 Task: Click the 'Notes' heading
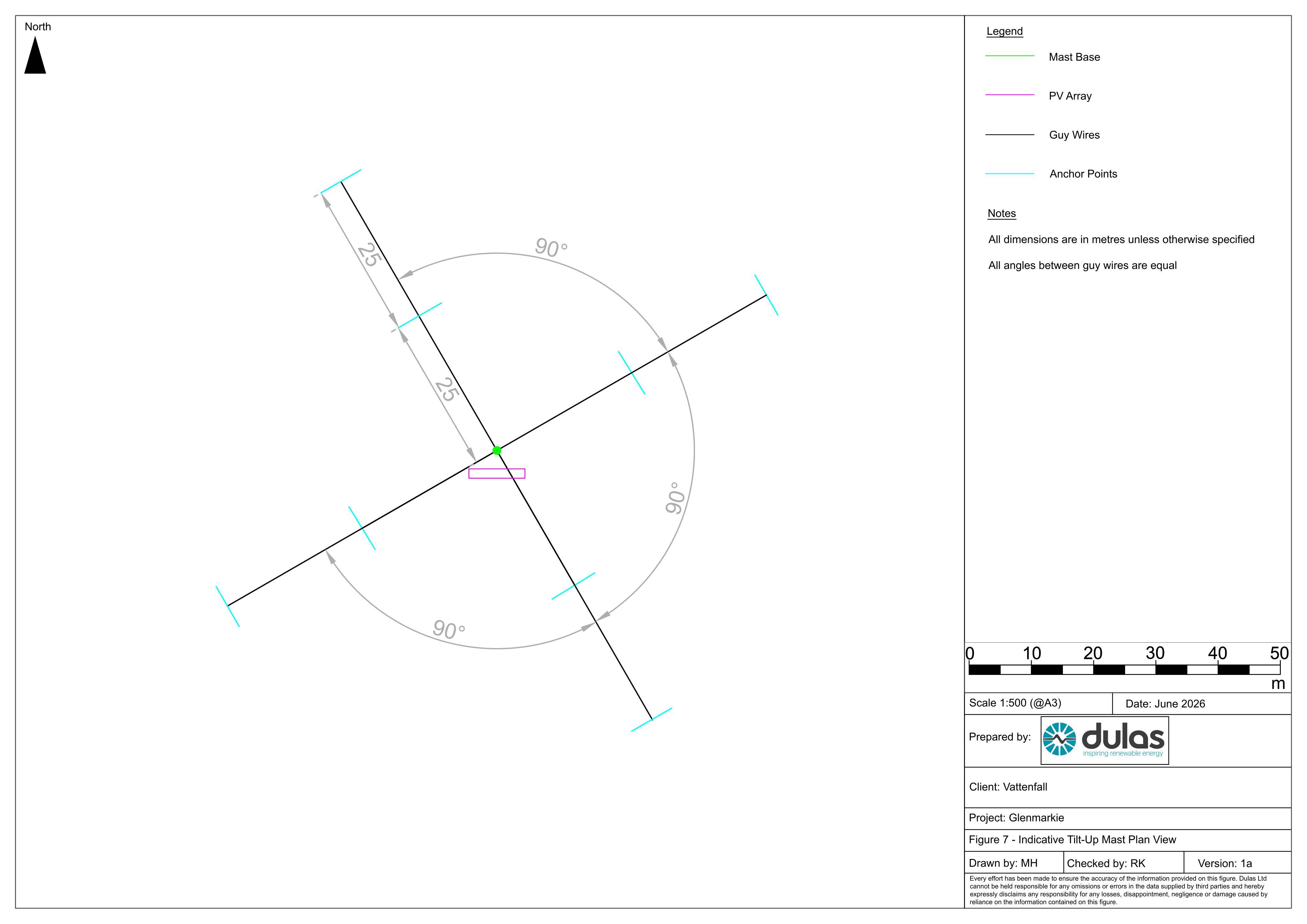click(1002, 213)
